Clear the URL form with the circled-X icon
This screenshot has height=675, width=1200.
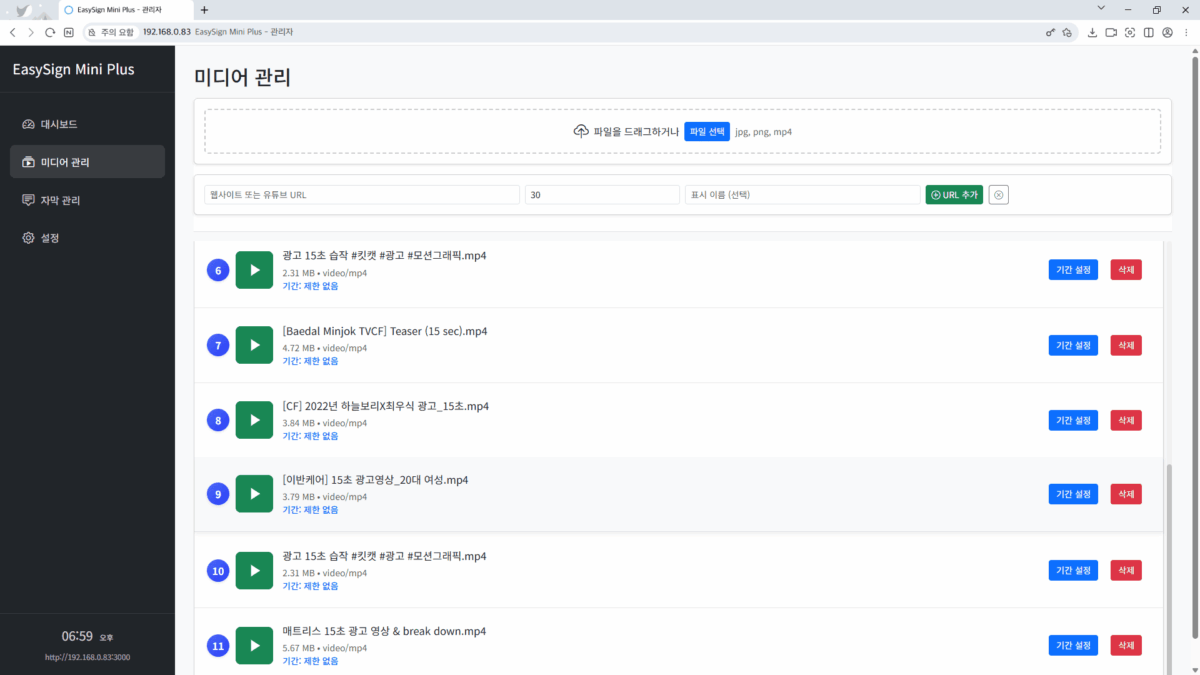coord(998,194)
